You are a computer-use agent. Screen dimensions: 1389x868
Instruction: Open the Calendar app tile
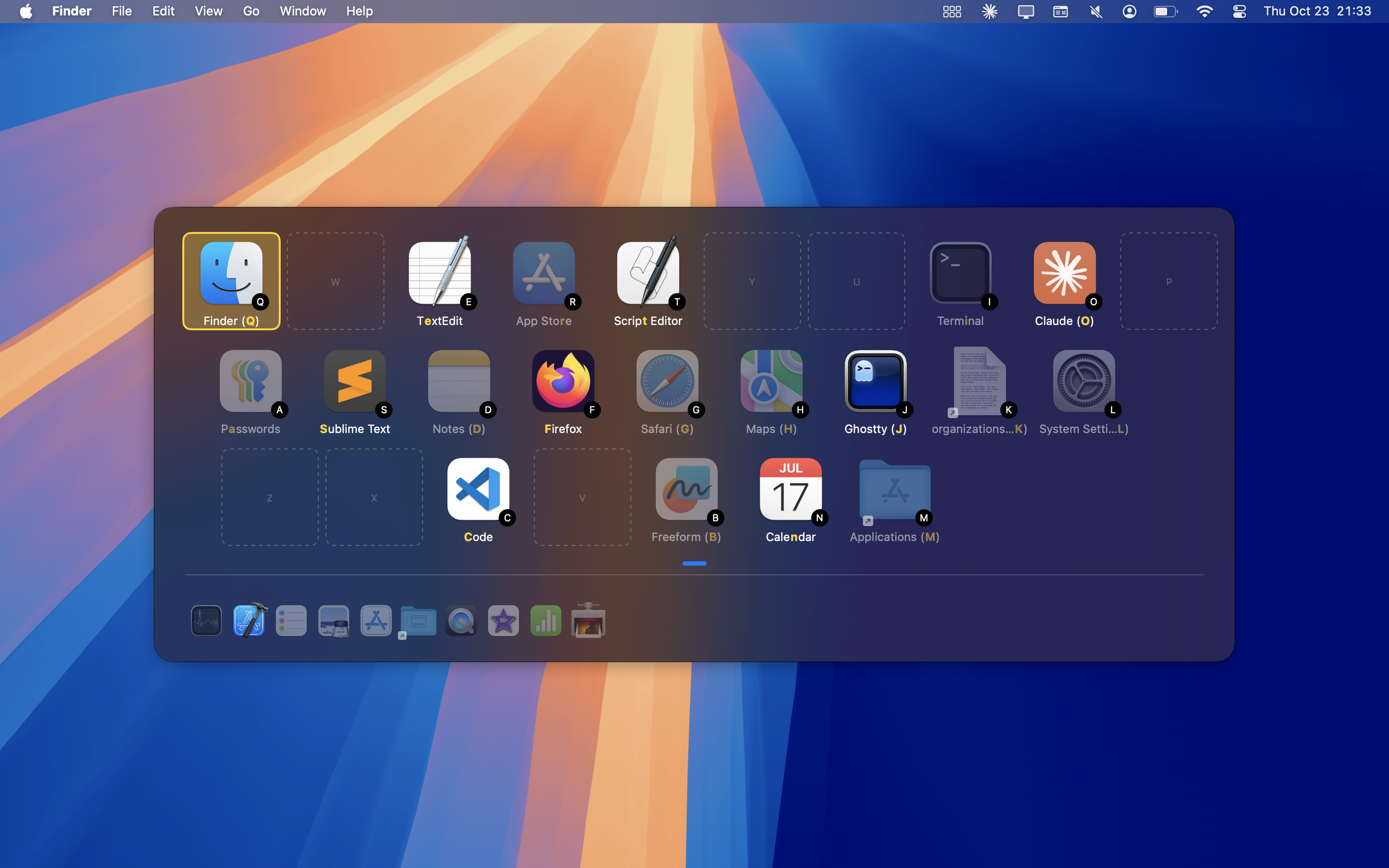point(790,489)
